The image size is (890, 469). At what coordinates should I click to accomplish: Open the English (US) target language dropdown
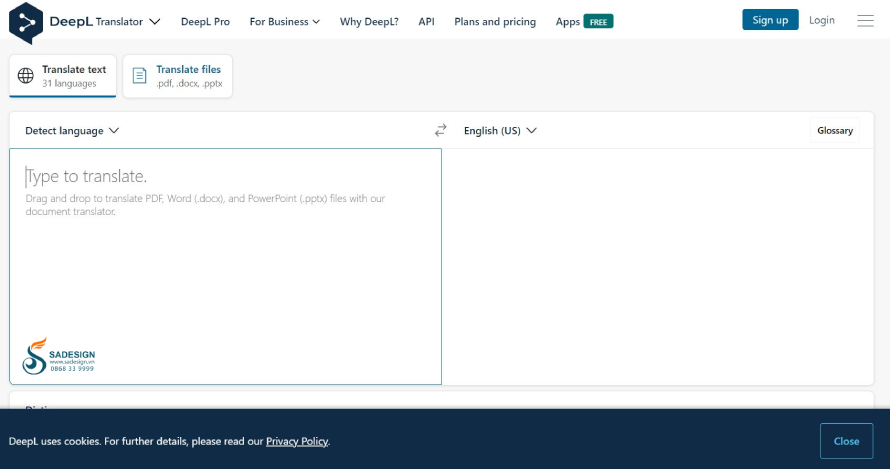tap(500, 131)
